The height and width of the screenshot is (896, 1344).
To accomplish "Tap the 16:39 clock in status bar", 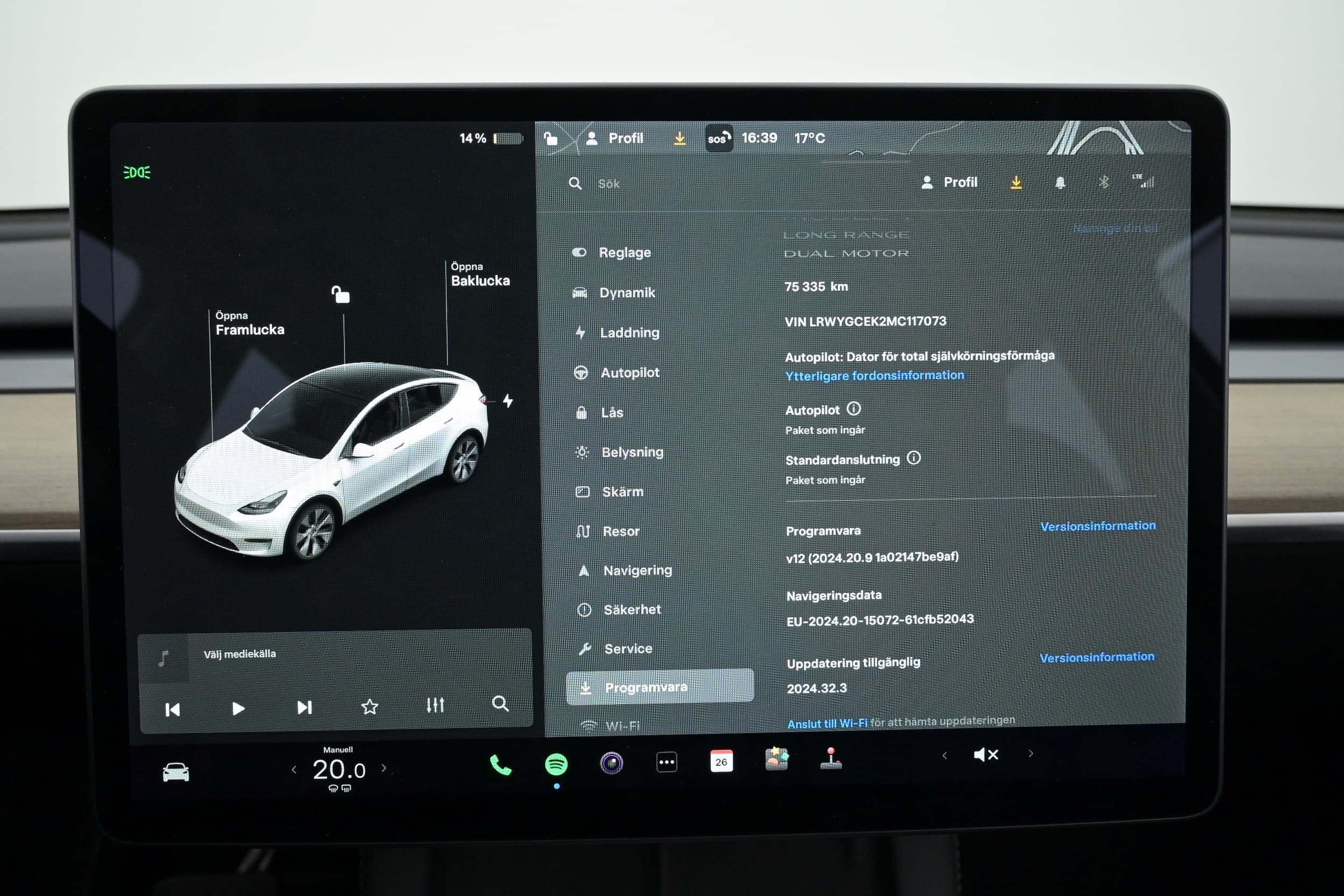I will point(760,138).
